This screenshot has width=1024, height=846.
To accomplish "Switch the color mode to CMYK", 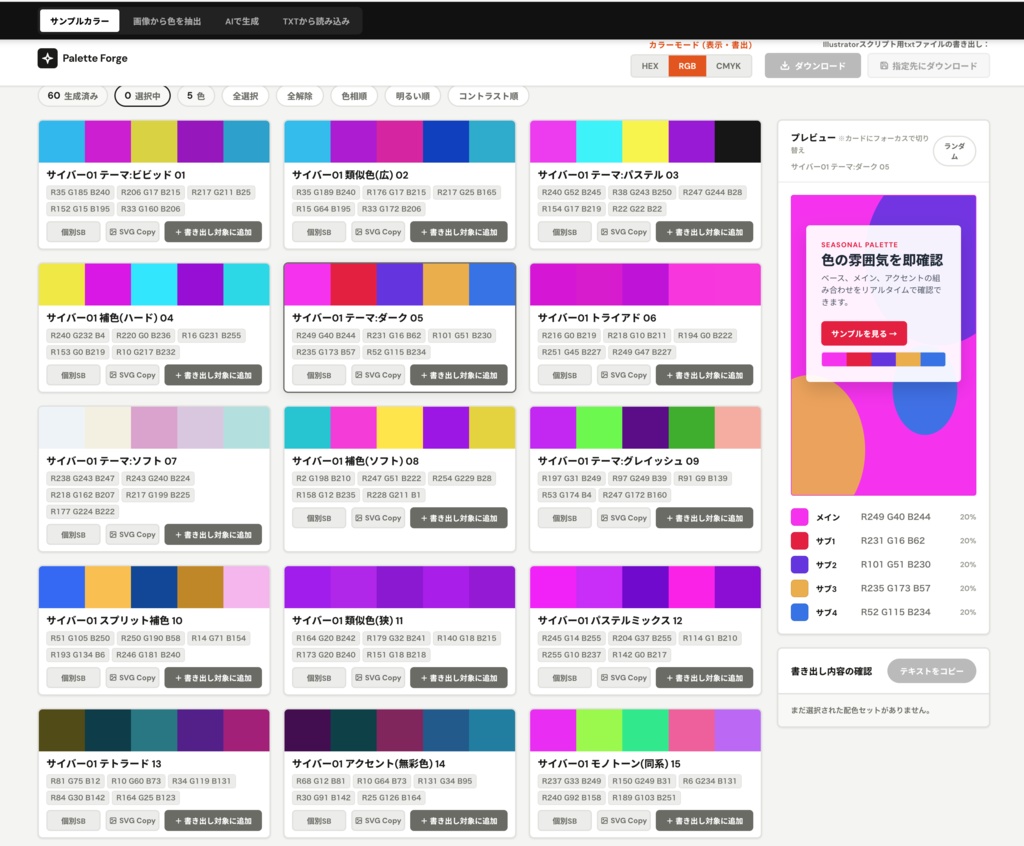I will pyautogui.click(x=728, y=65).
